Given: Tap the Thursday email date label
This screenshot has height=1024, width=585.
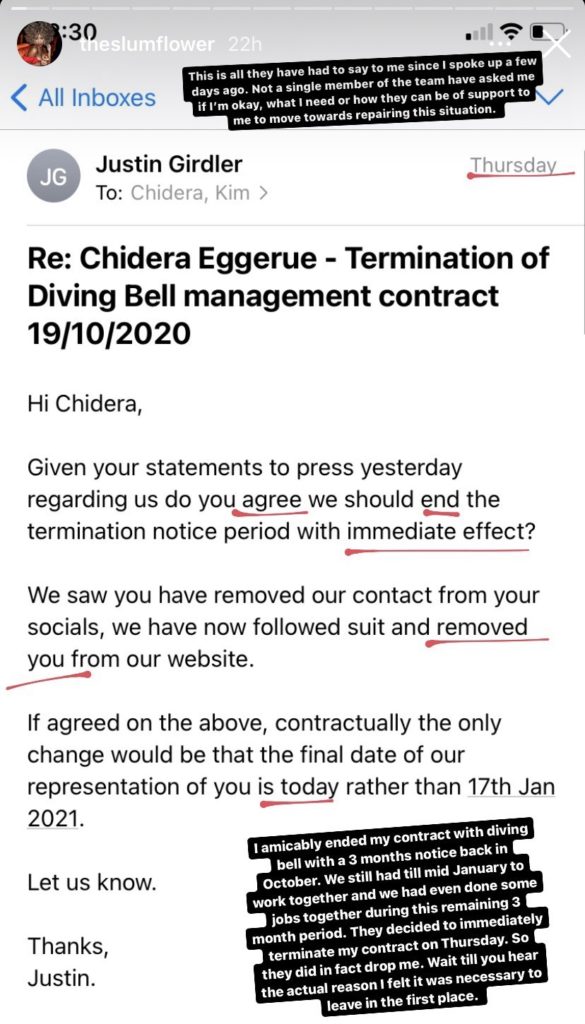Looking at the screenshot, I should point(514,165).
